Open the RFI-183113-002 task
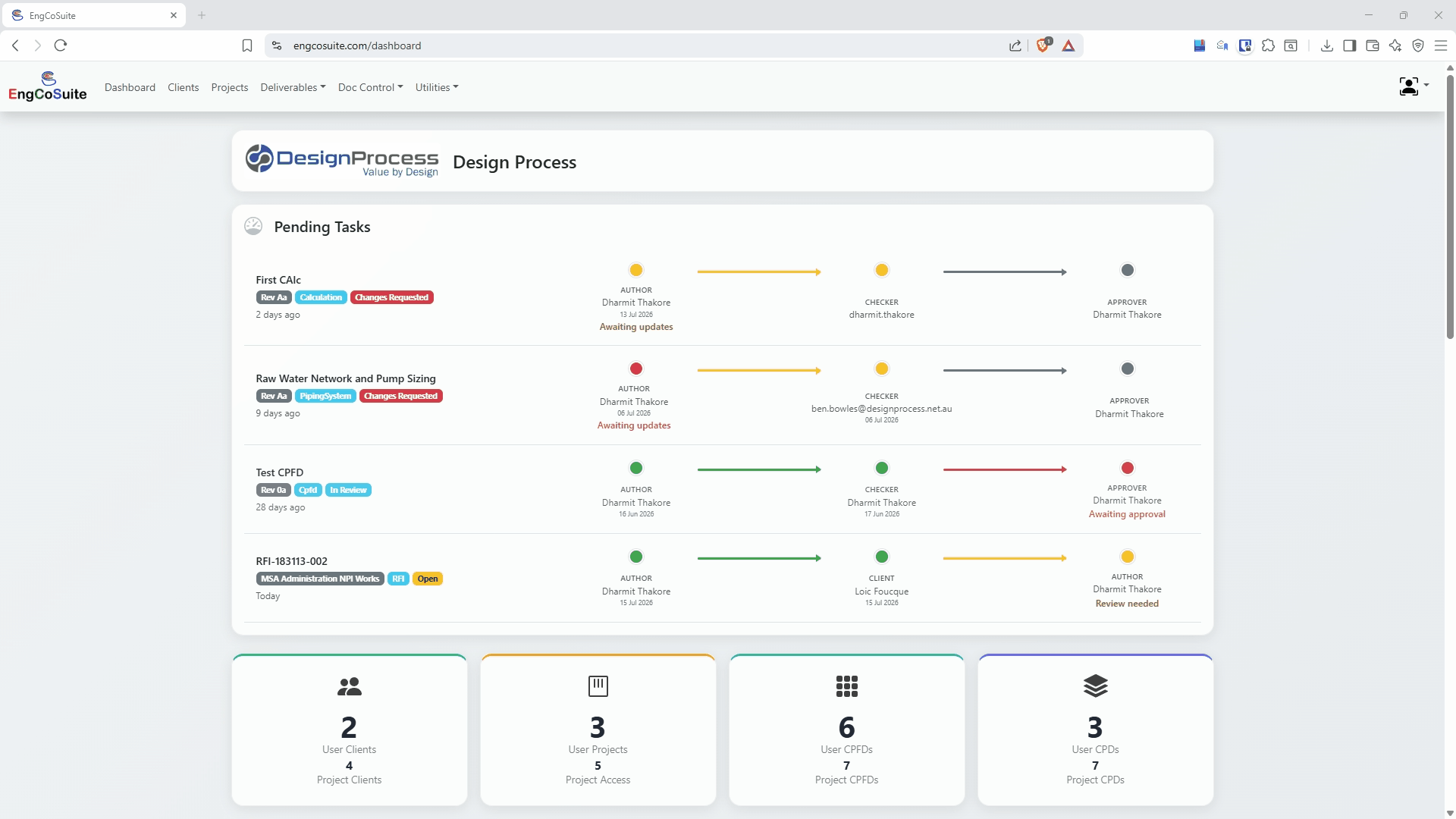 click(x=292, y=561)
